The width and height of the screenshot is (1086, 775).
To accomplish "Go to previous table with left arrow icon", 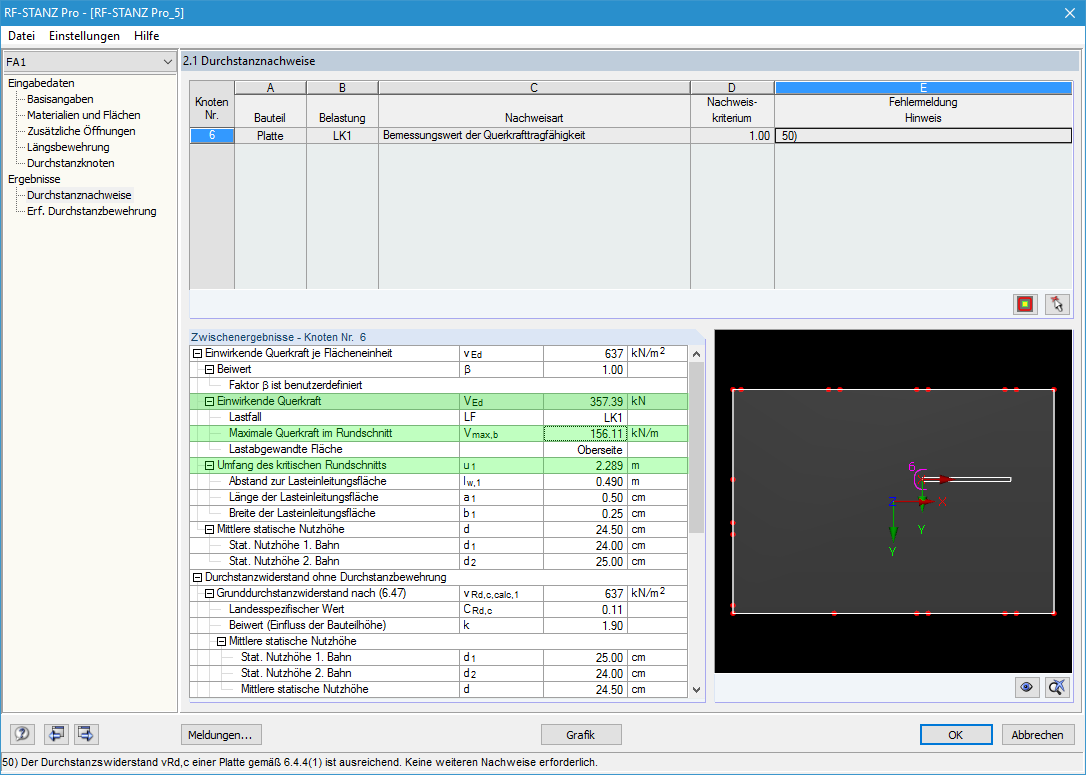I will coord(55,733).
